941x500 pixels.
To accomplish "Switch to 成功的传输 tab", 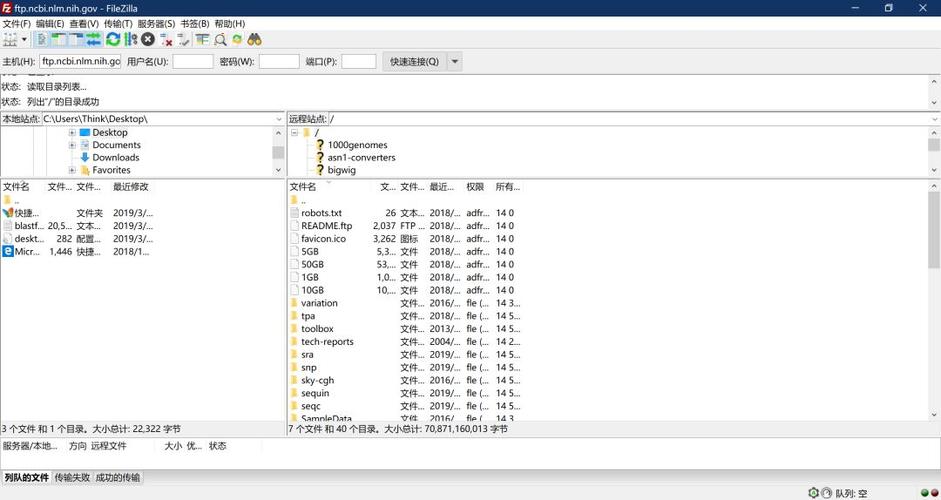I will [118, 478].
